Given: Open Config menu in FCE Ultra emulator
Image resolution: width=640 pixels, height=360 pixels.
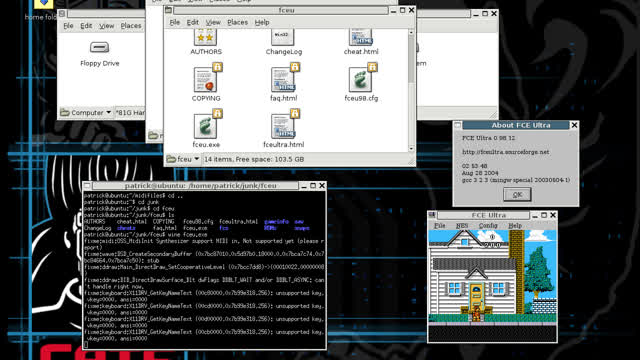Looking at the screenshot, I should [488, 225].
